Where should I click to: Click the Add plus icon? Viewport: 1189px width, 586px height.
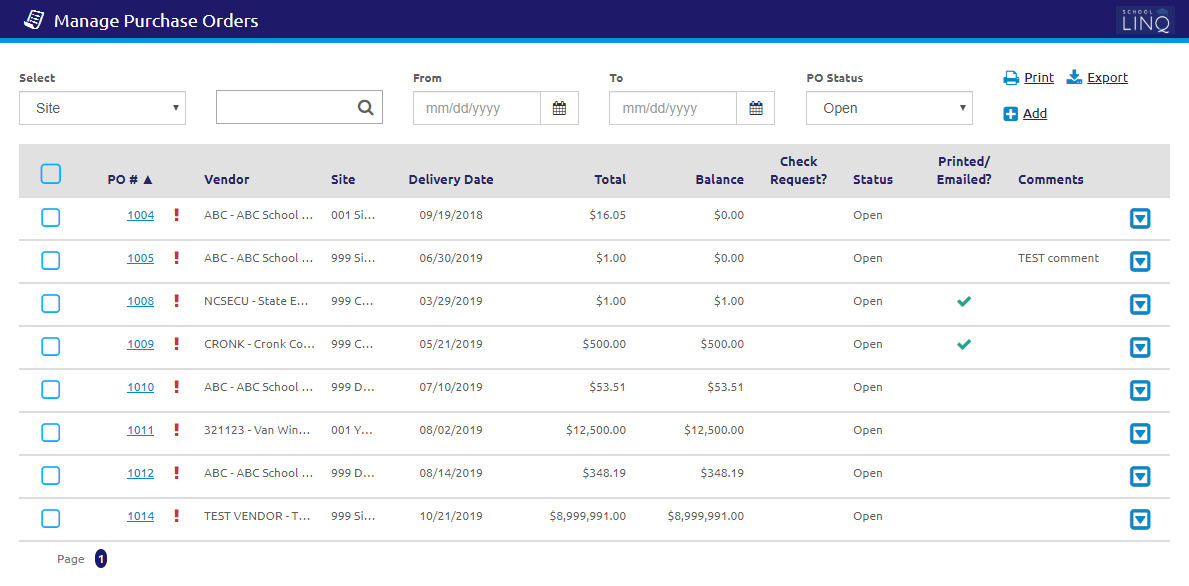click(x=1010, y=114)
